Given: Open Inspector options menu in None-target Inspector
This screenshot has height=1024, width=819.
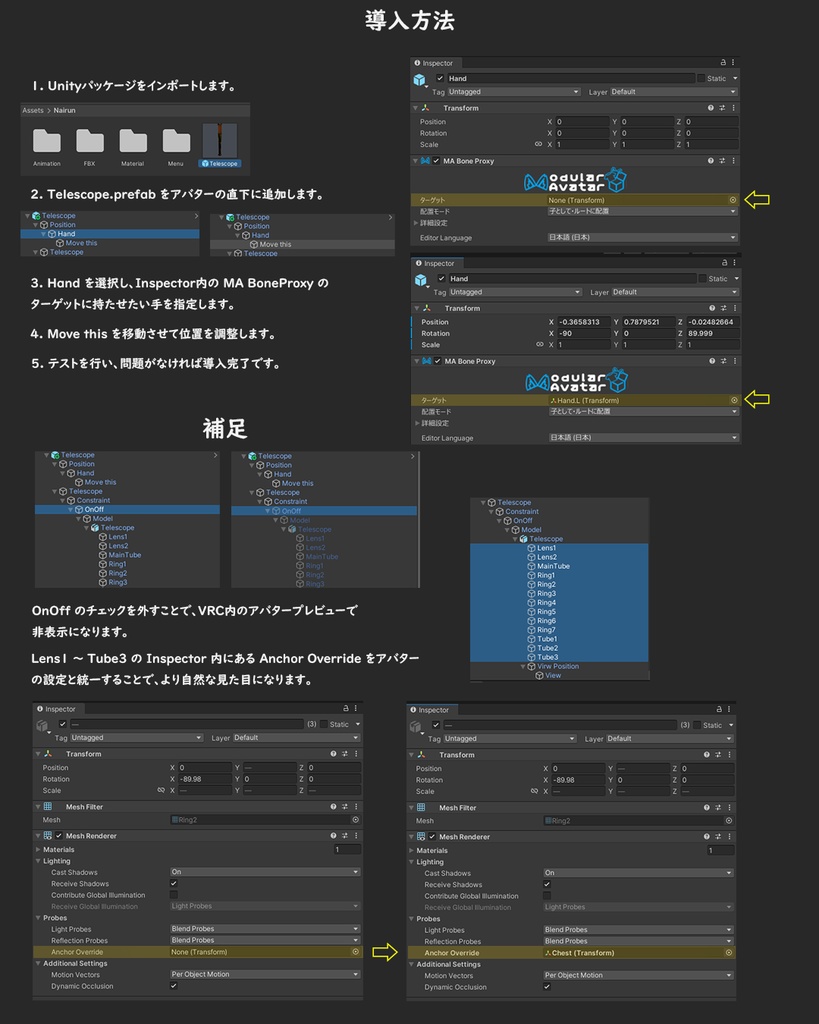Looking at the screenshot, I should tap(733, 63).
